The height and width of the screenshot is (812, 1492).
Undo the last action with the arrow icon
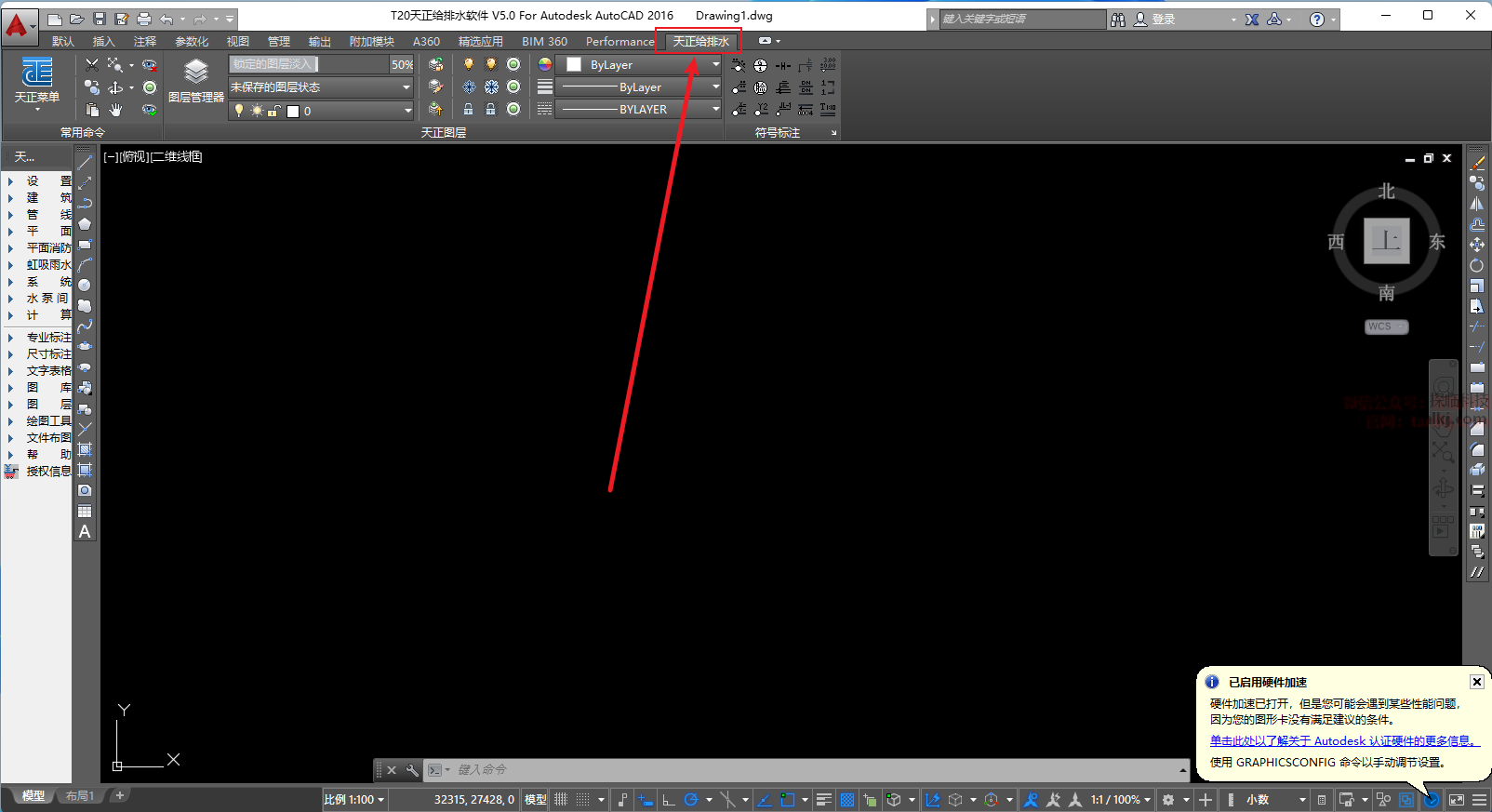coord(167,19)
